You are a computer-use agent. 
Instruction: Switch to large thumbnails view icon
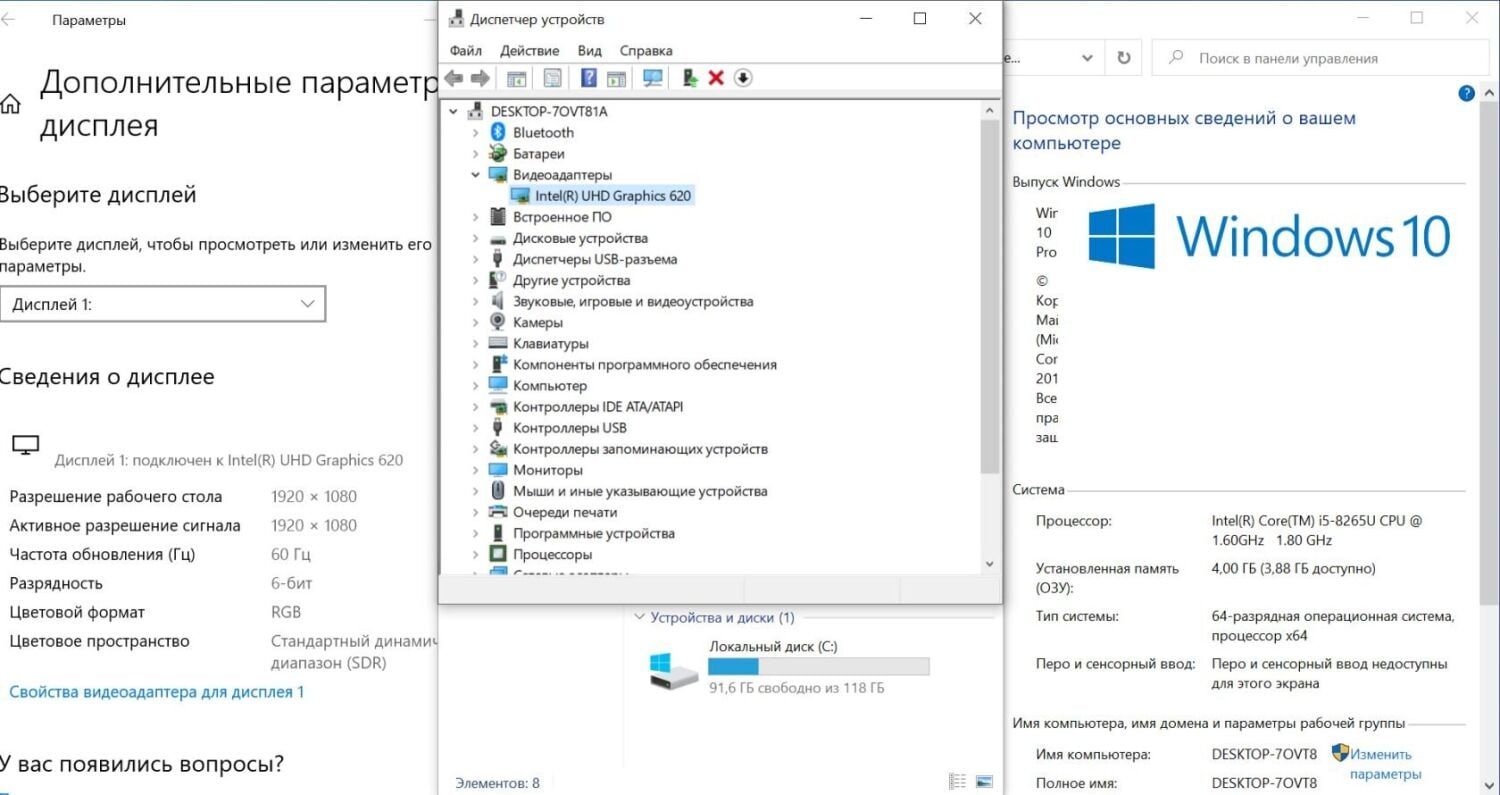985,782
